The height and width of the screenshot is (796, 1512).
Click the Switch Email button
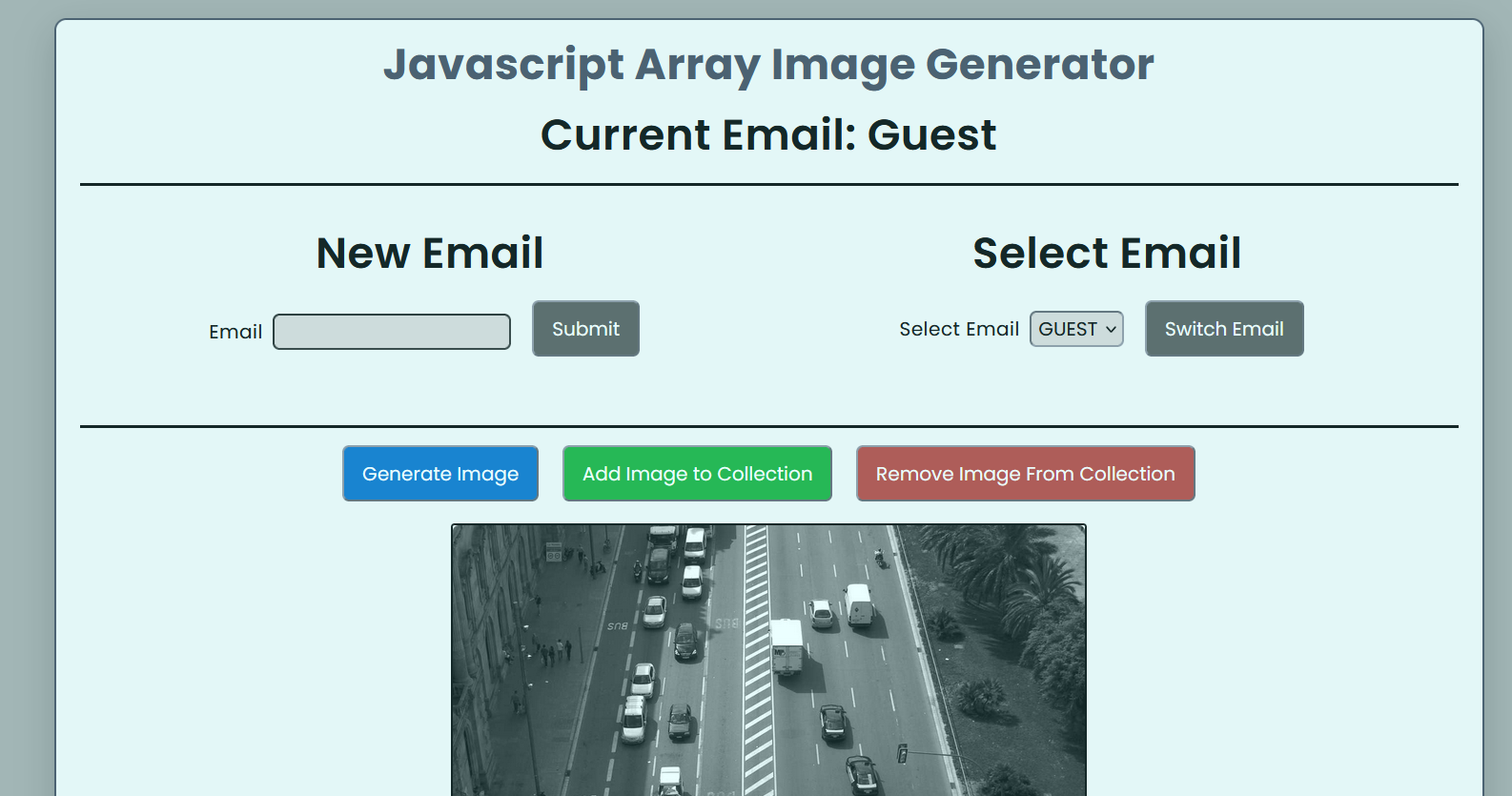pos(1224,329)
